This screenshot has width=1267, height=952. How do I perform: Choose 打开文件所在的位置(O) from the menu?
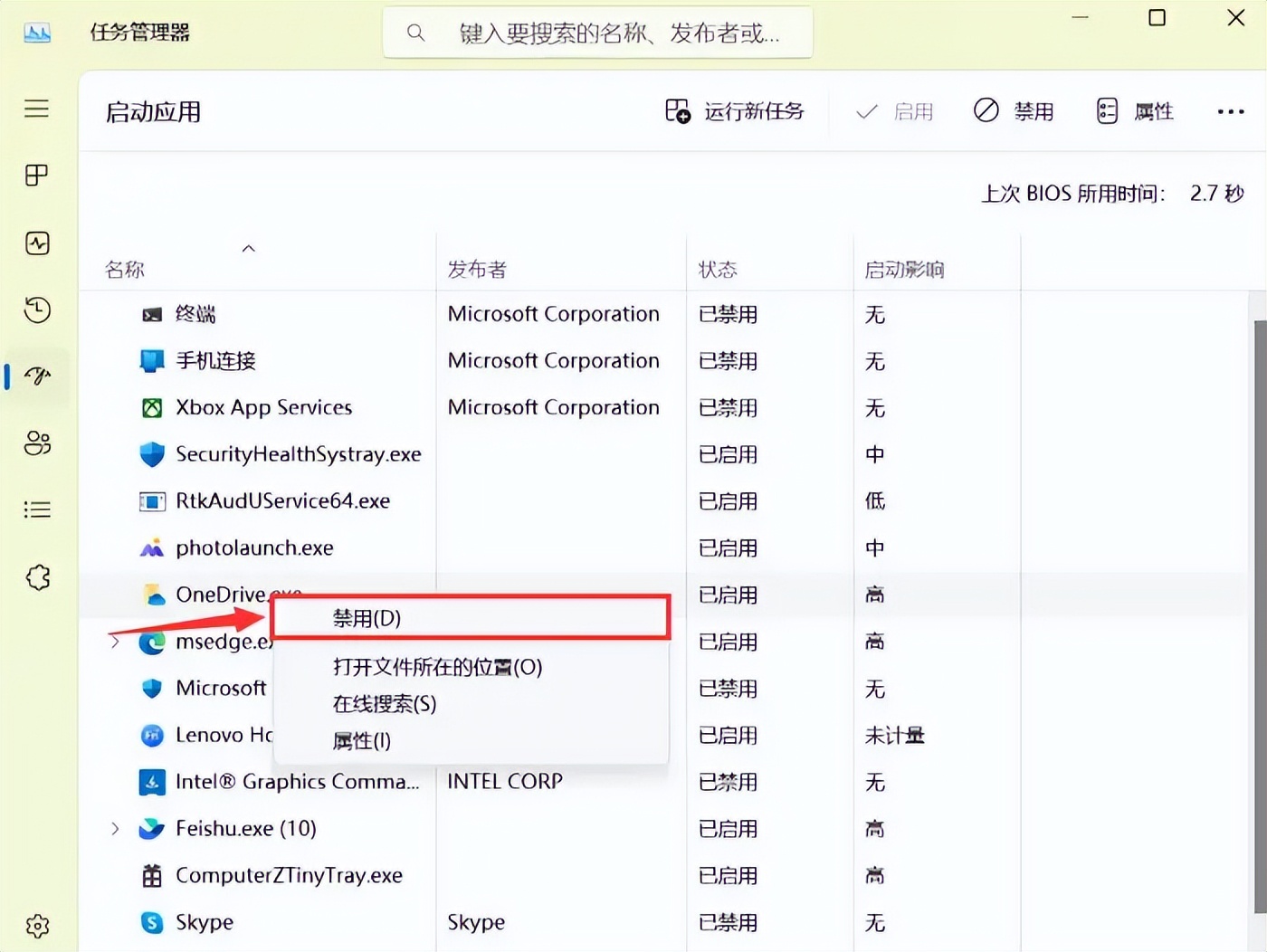437,667
